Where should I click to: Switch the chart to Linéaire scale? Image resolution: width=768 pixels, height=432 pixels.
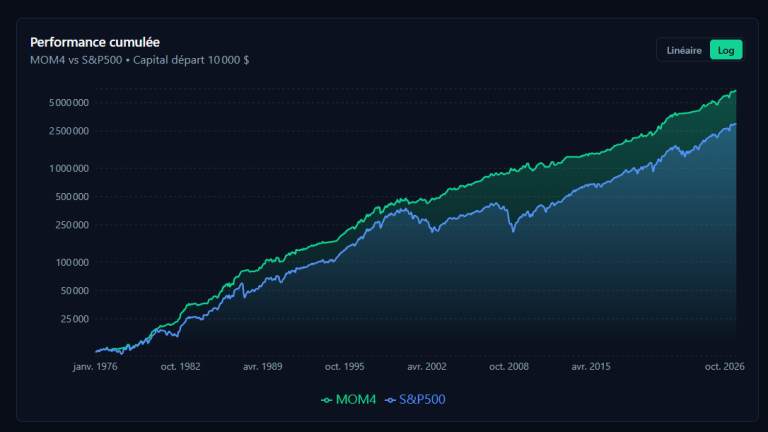pos(684,50)
